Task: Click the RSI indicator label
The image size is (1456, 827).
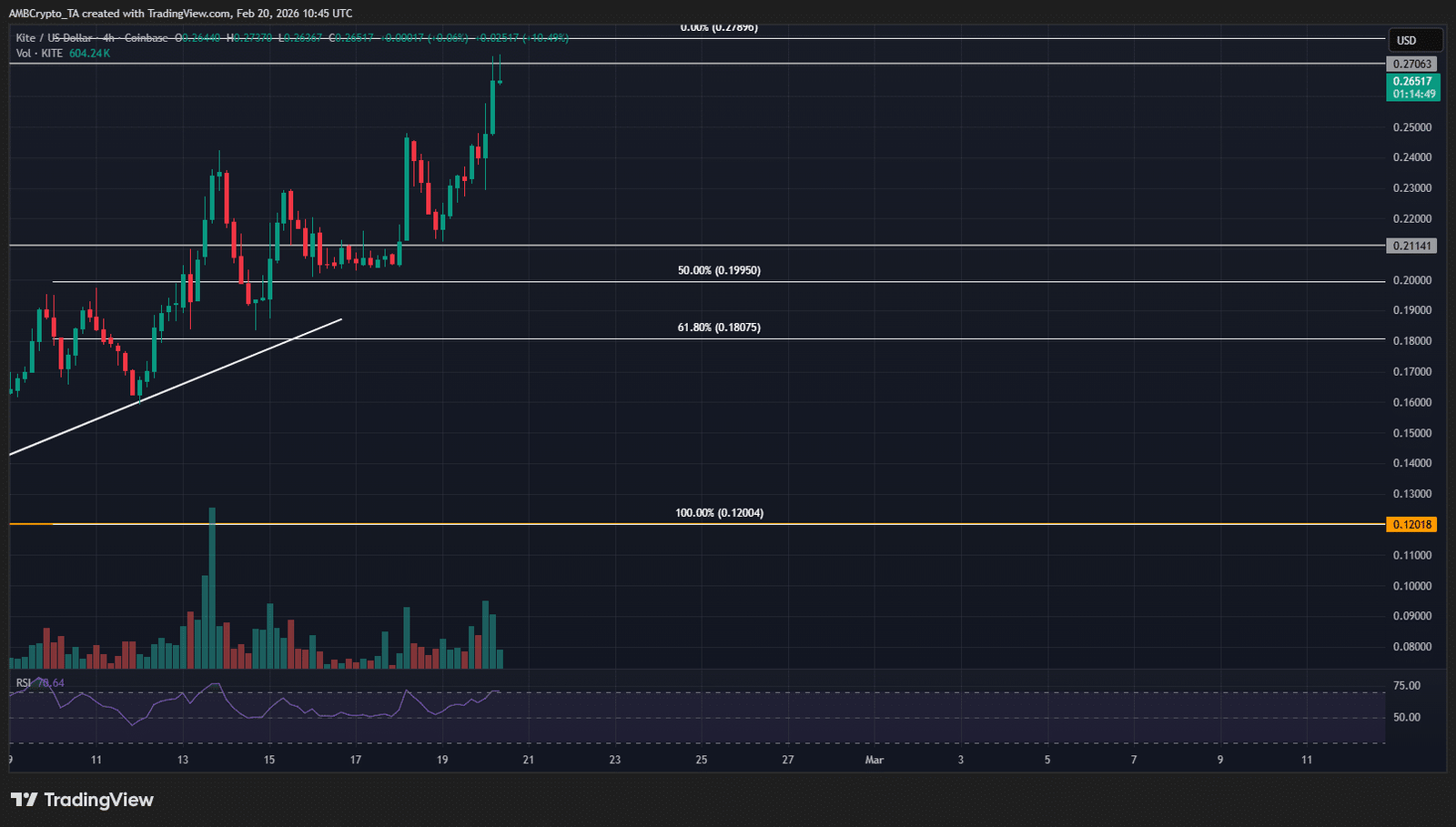Action: pyautogui.click(x=24, y=683)
